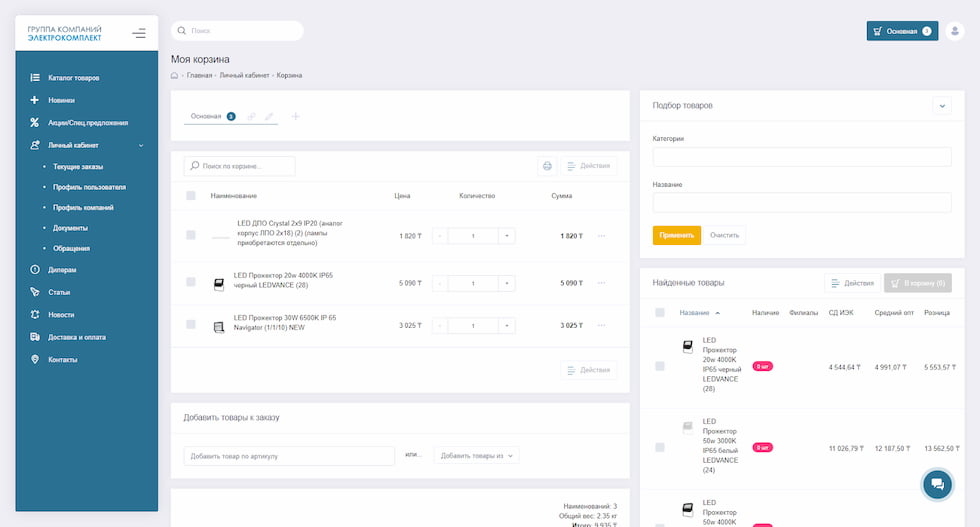Increase quantity of LED Прожектор 30W Navigator

click(507, 326)
